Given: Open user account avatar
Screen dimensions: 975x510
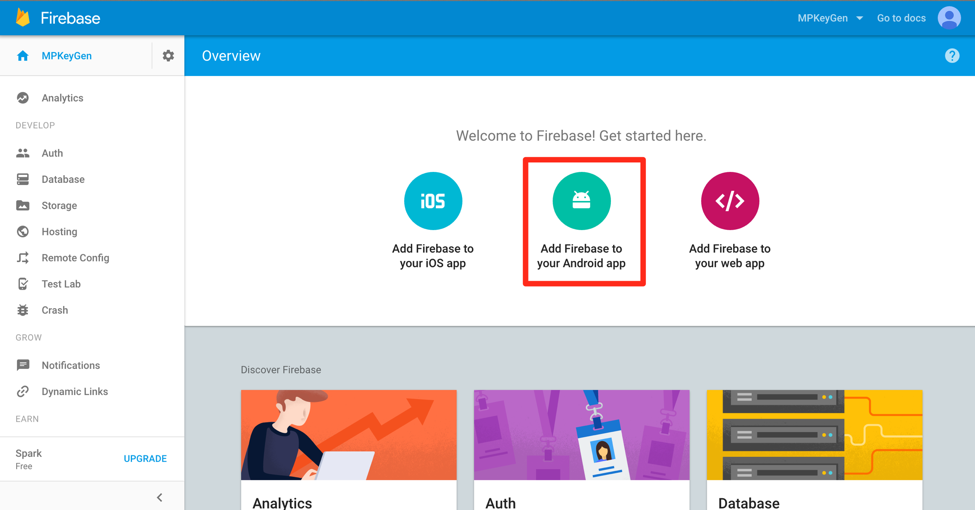Looking at the screenshot, I should point(949,18).
